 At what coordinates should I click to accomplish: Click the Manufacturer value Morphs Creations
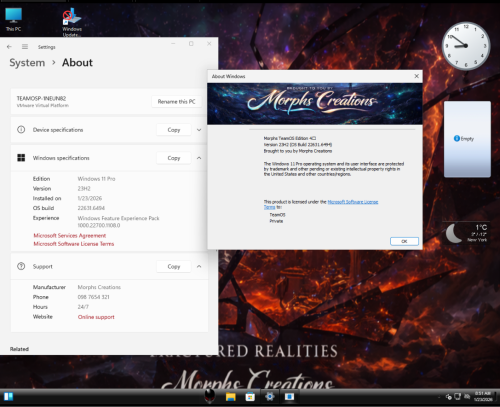click(99, 287)
